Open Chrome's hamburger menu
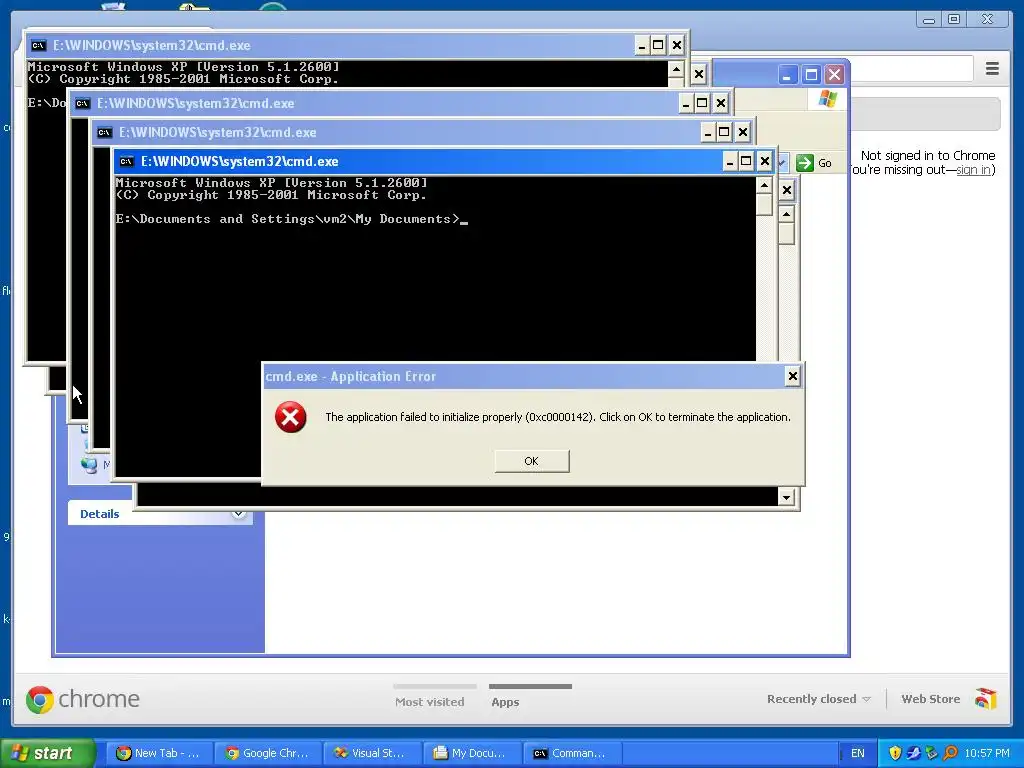The height and width of the screenshot is (768, 1024). (992, 68)
